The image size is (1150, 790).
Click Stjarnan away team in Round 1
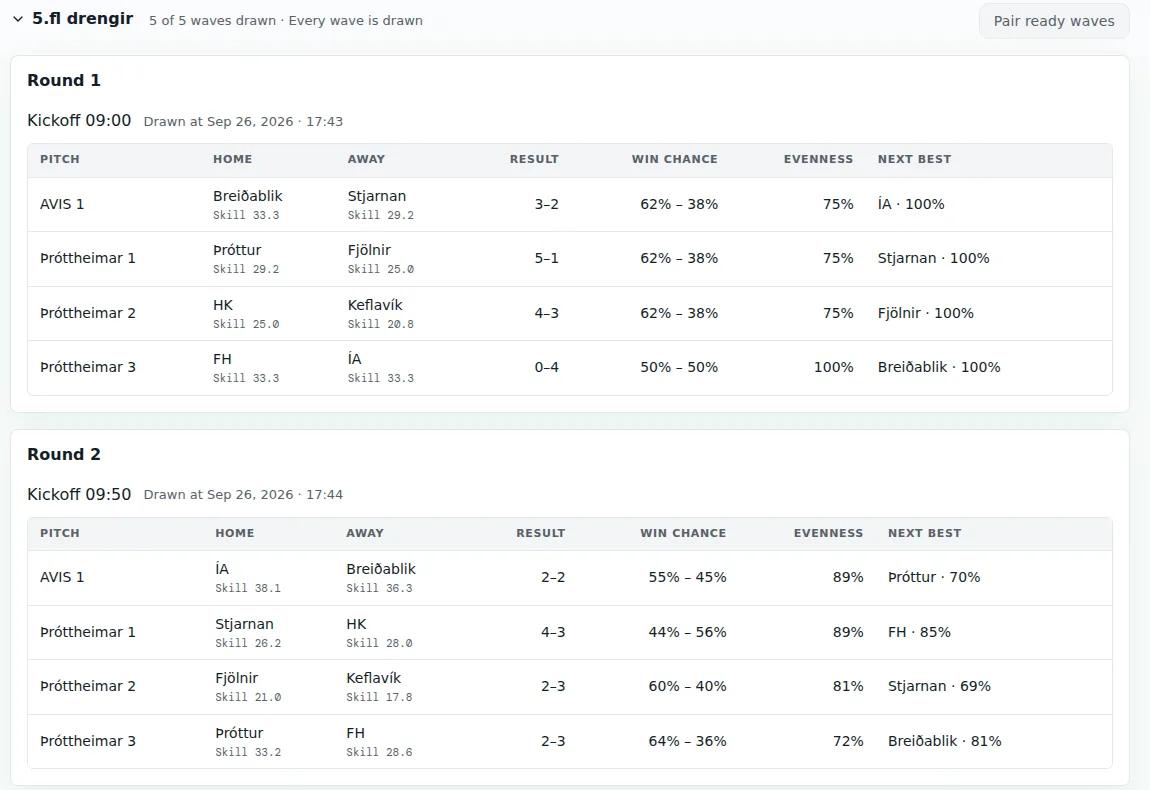click(x=376, y=196)
